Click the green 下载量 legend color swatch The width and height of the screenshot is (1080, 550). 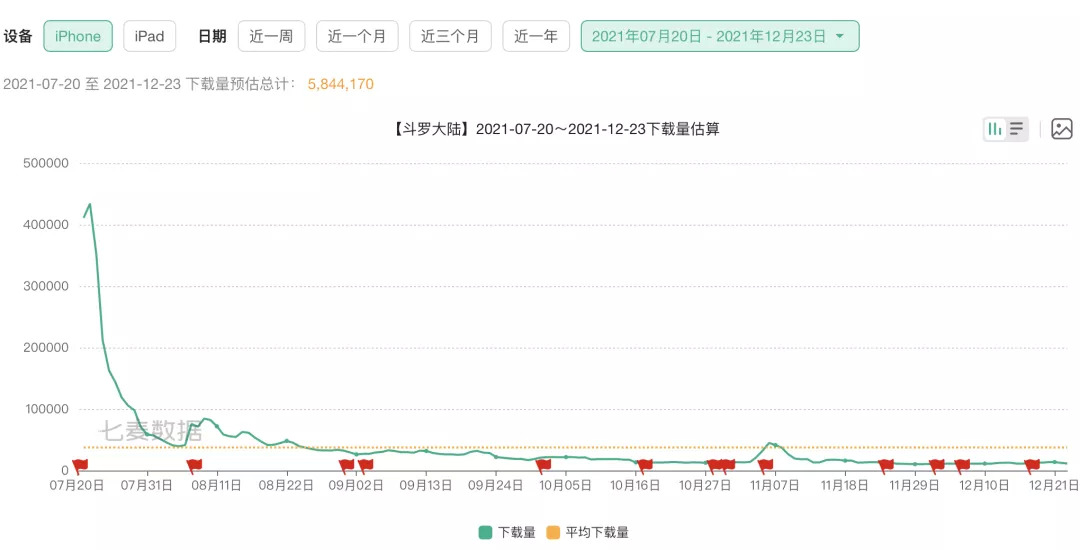pyautogui.click(x=485, y=533)
